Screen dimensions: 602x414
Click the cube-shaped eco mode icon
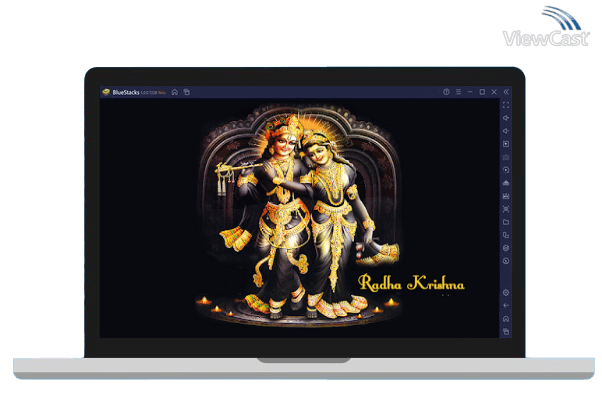pos(506,248)
